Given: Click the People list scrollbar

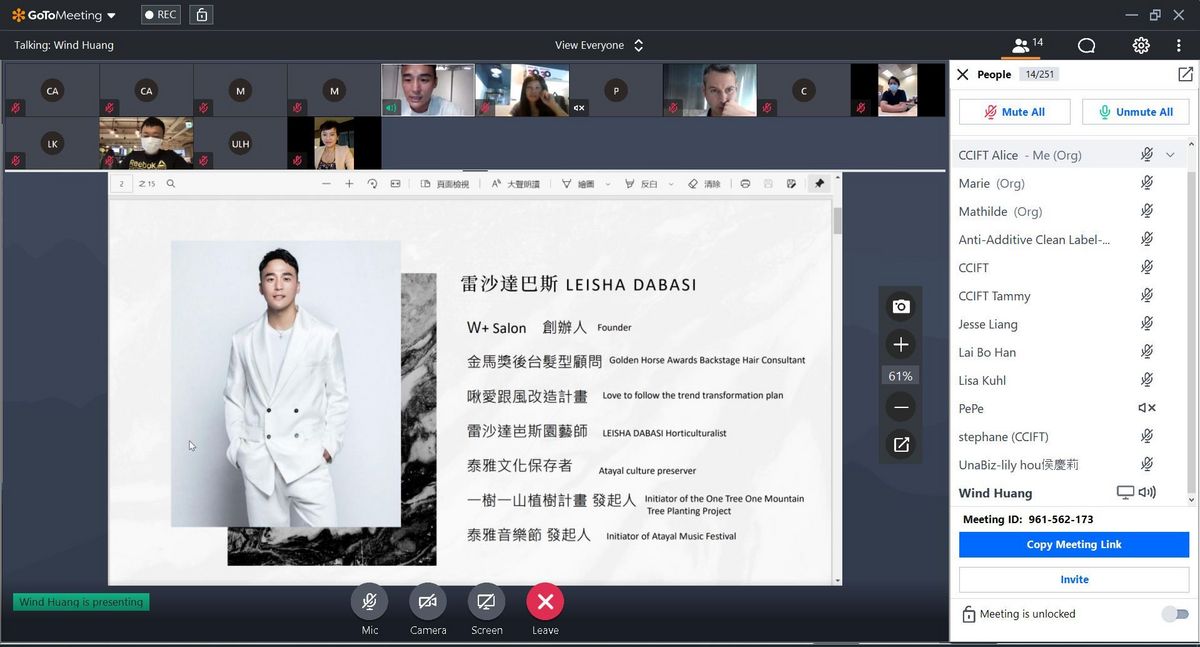Looking at the screenshot, I should pyautogui.click(x=1190, y=330).
